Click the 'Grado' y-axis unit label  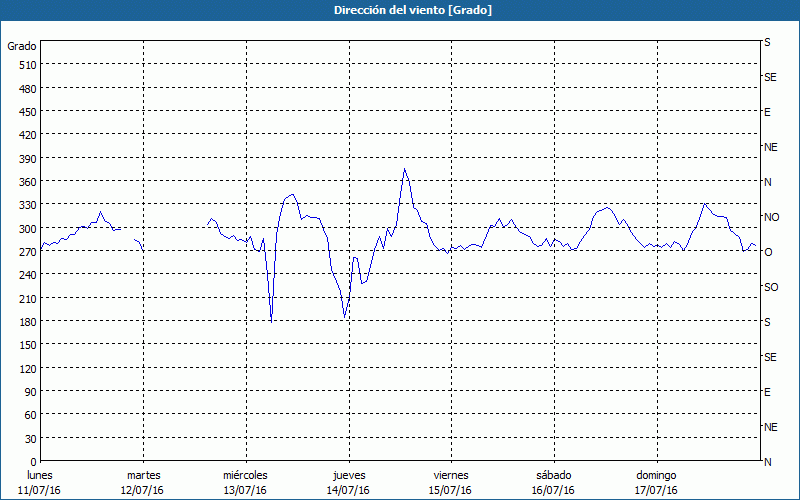[22, 46]
